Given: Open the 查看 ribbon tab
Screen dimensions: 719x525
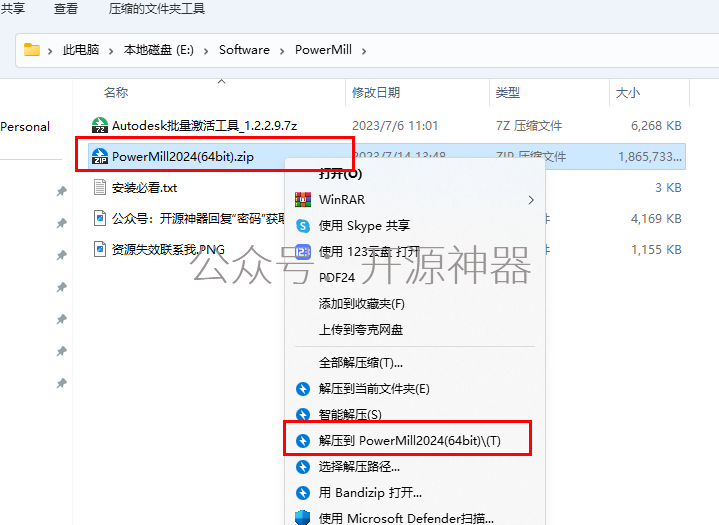Looking at the screenshot, I should (66, 8).
